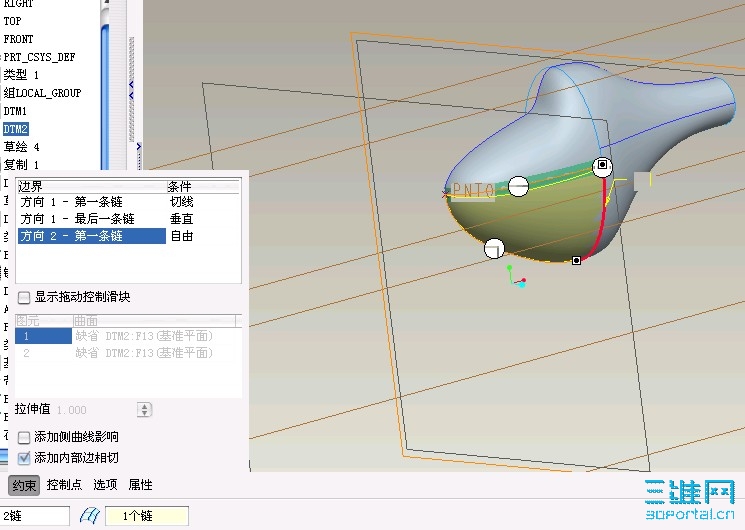Click the 2链 first direction collector
This screenshot has width=745, height=530.
coord(34,516)
